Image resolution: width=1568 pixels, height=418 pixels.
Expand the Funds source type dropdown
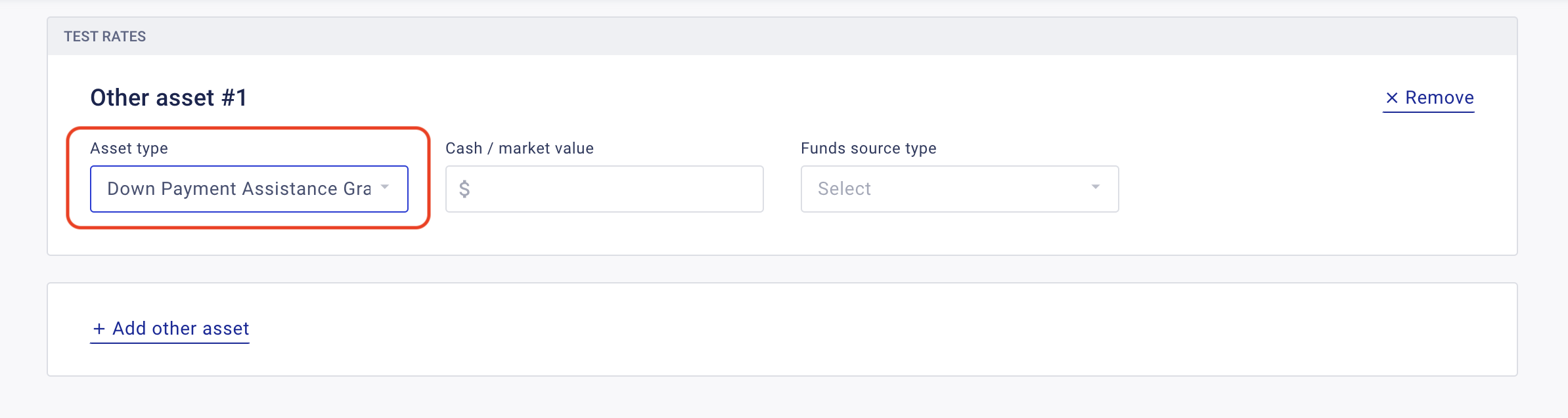click(959, 189)
